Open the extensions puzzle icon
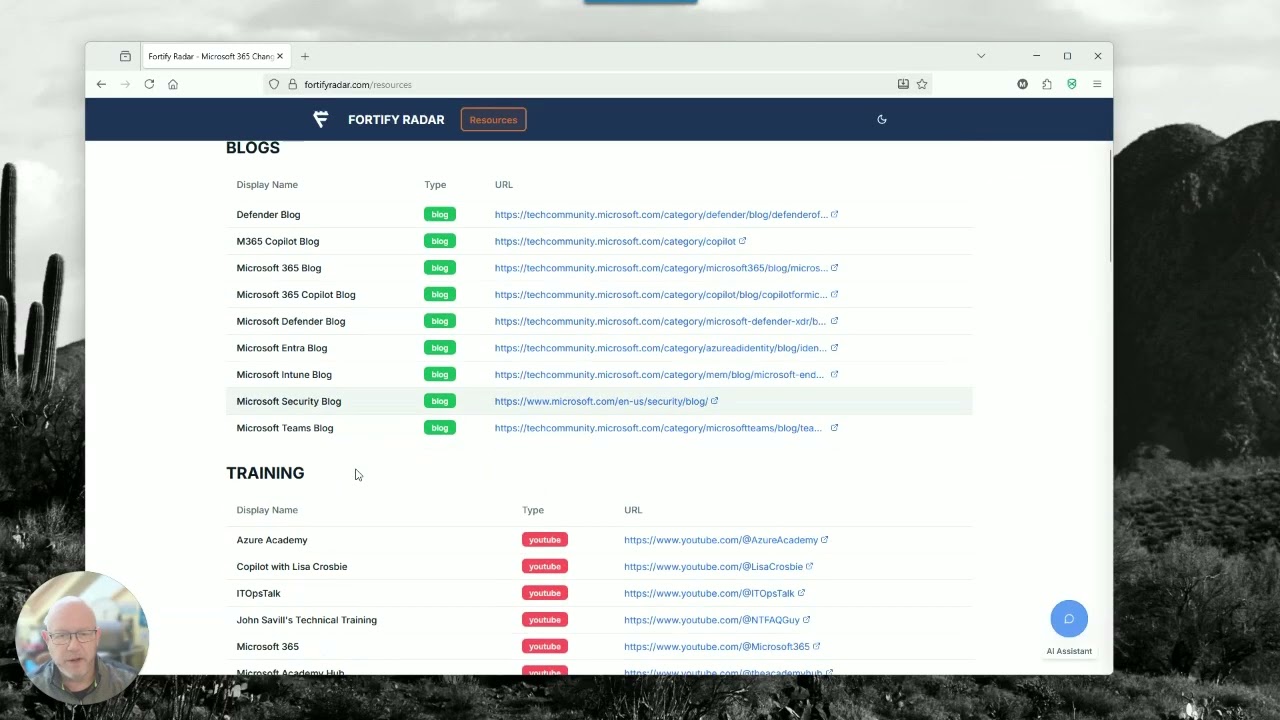 pos(1047,84)
